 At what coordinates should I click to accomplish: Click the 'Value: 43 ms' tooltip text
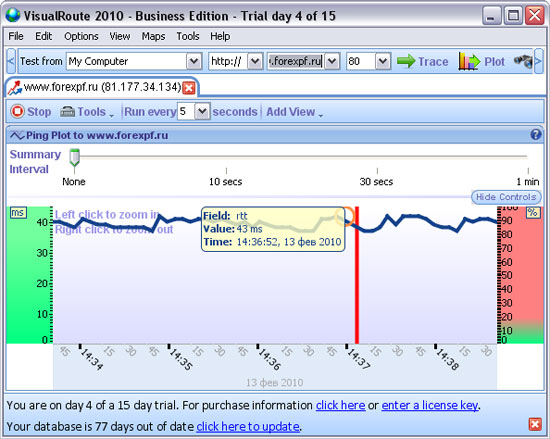click(233, 229)
